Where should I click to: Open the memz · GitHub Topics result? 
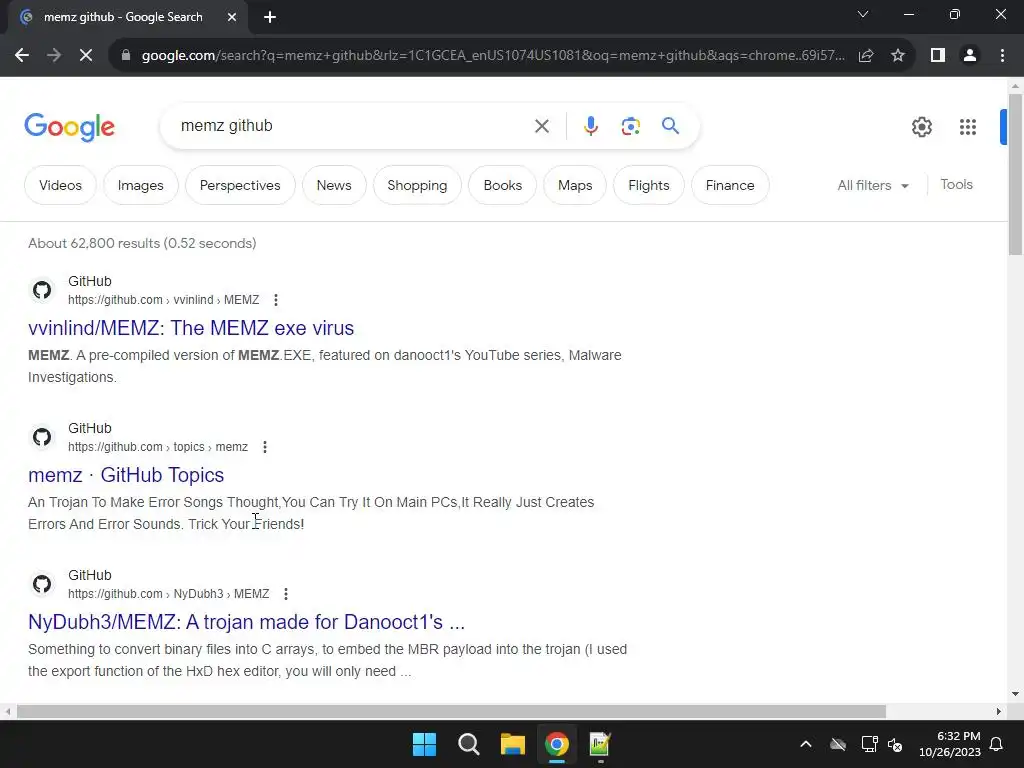coord(126,475)
